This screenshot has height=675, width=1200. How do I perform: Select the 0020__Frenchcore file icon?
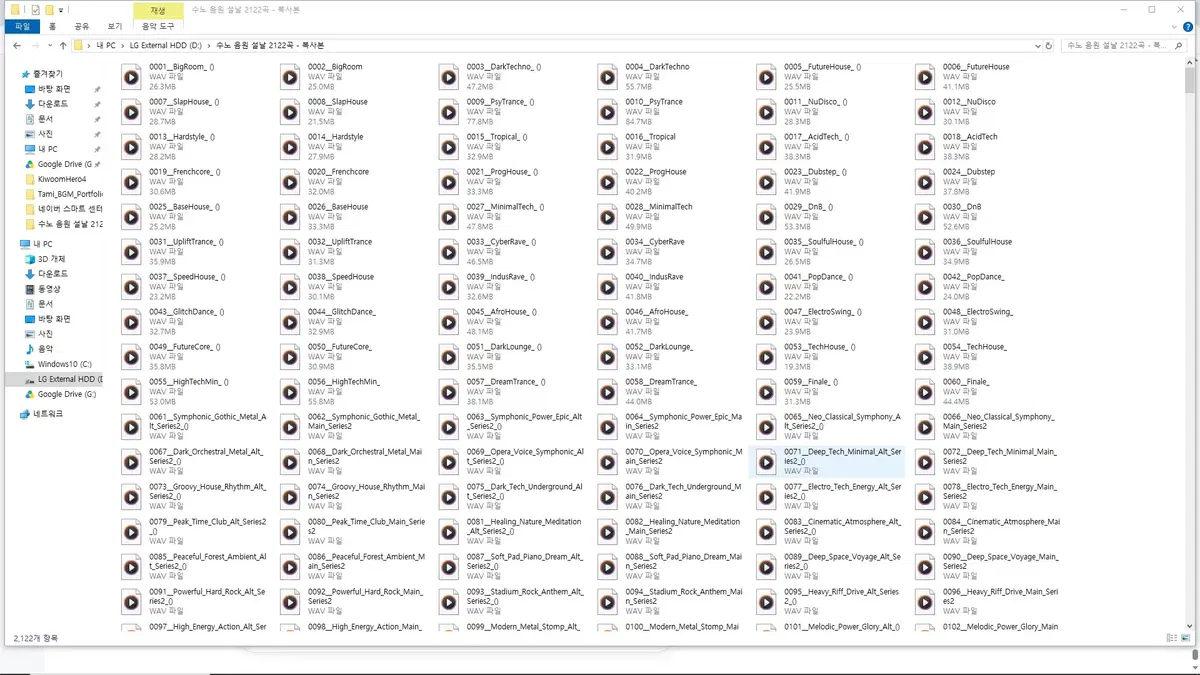tap(290, 182)
